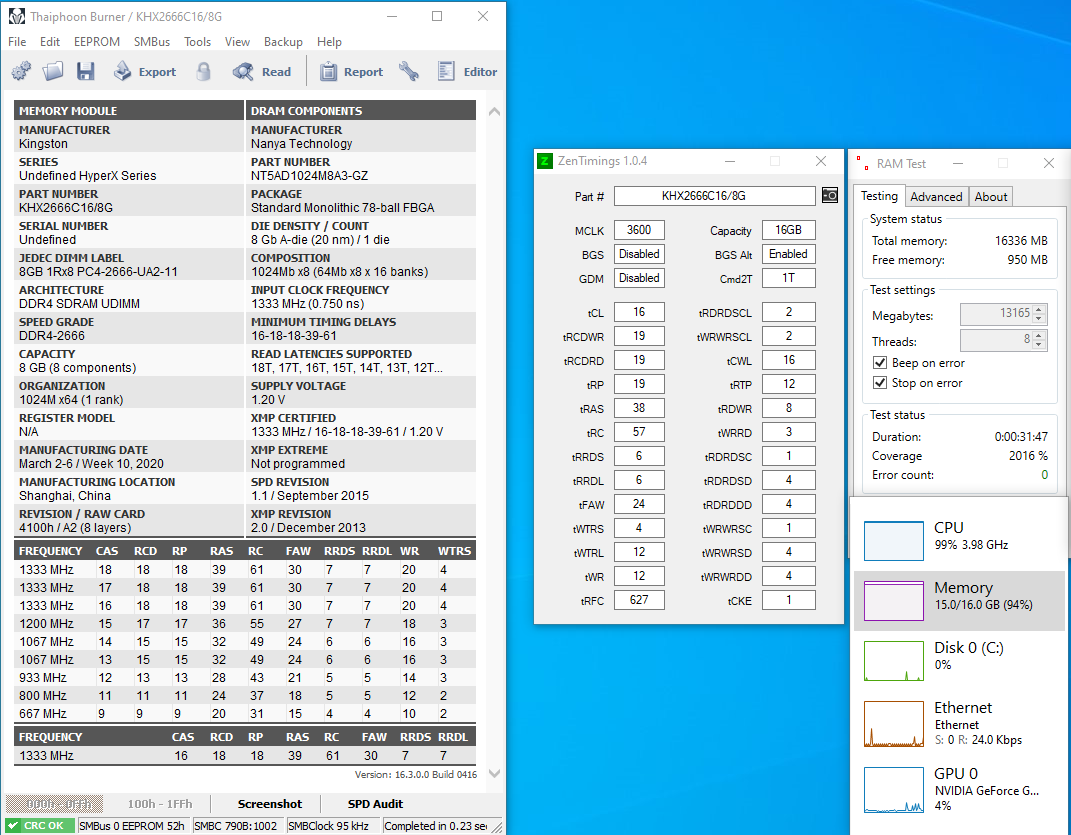The height and width of the screenshot is (835, 1071).
Task: Open the settings gear in Thaiphoon Burner toolbar
Action: coord(21,71)
